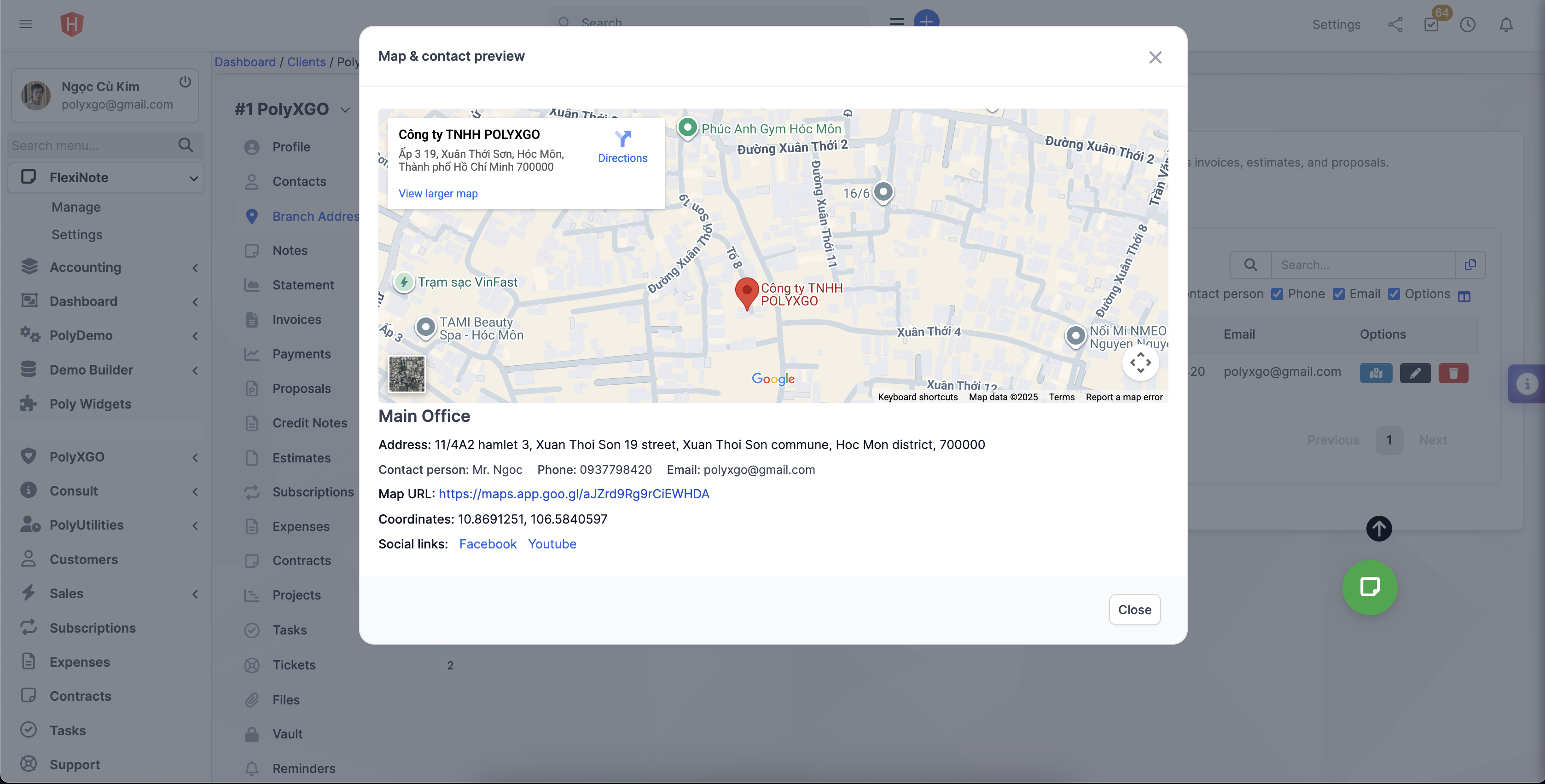The width and height of the screenshot is (1545, 784).
Task: Open the share icon in header
Action: (1395, 24)
